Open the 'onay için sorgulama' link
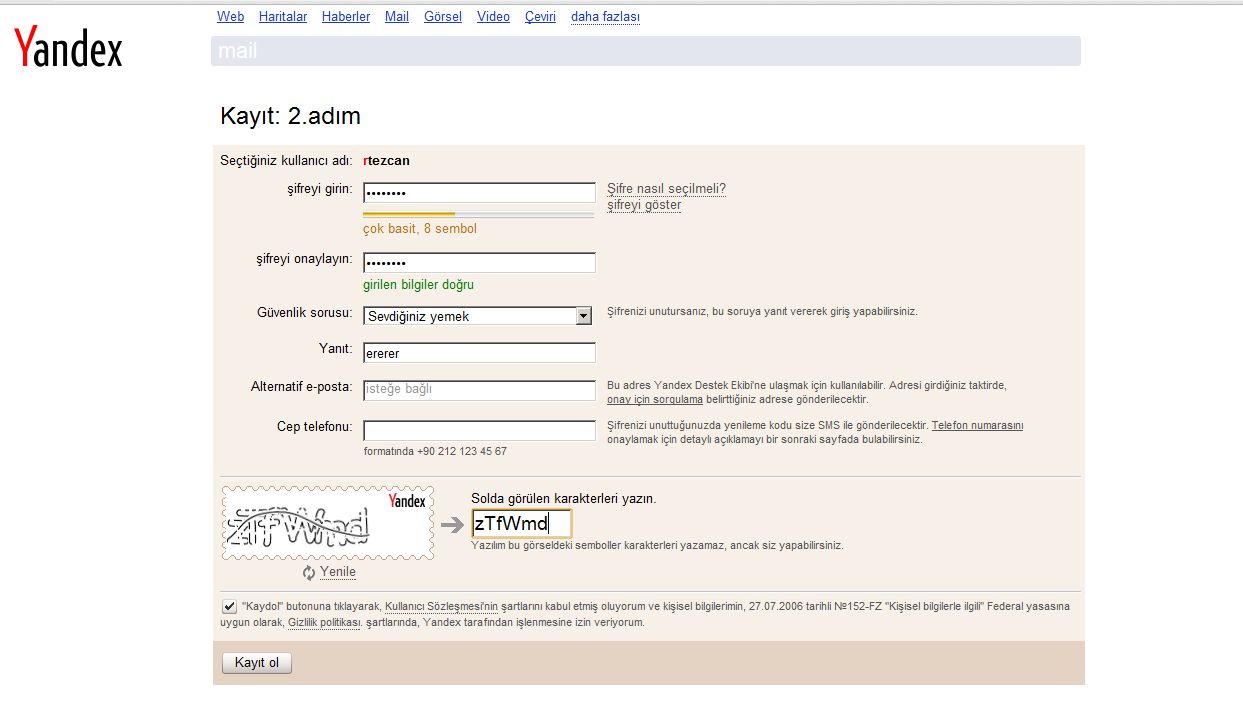 point(655,399)
